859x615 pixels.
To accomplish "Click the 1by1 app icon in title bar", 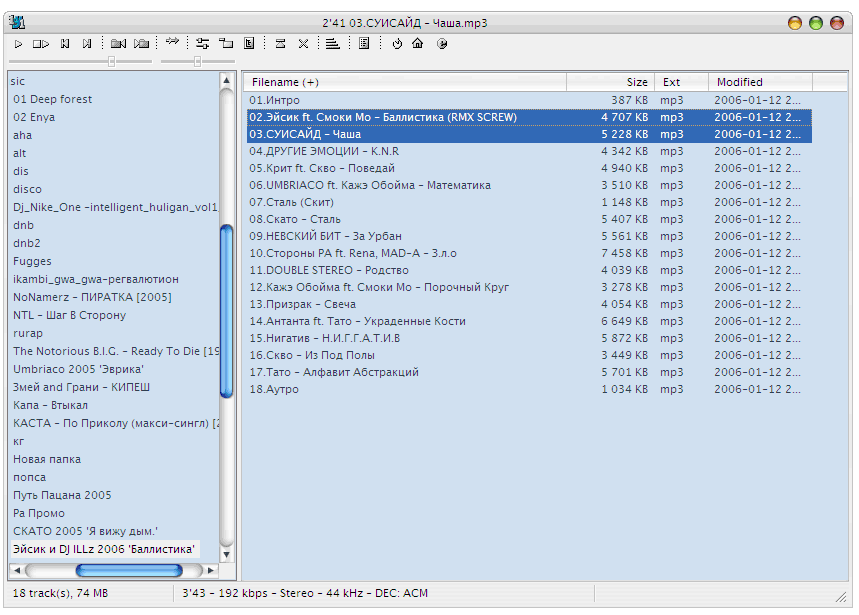I will pos(18,22).
